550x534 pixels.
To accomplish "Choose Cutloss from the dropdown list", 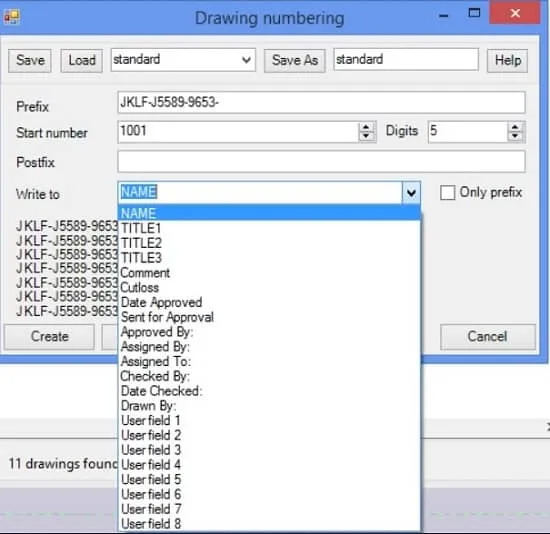I will point(269,287).
